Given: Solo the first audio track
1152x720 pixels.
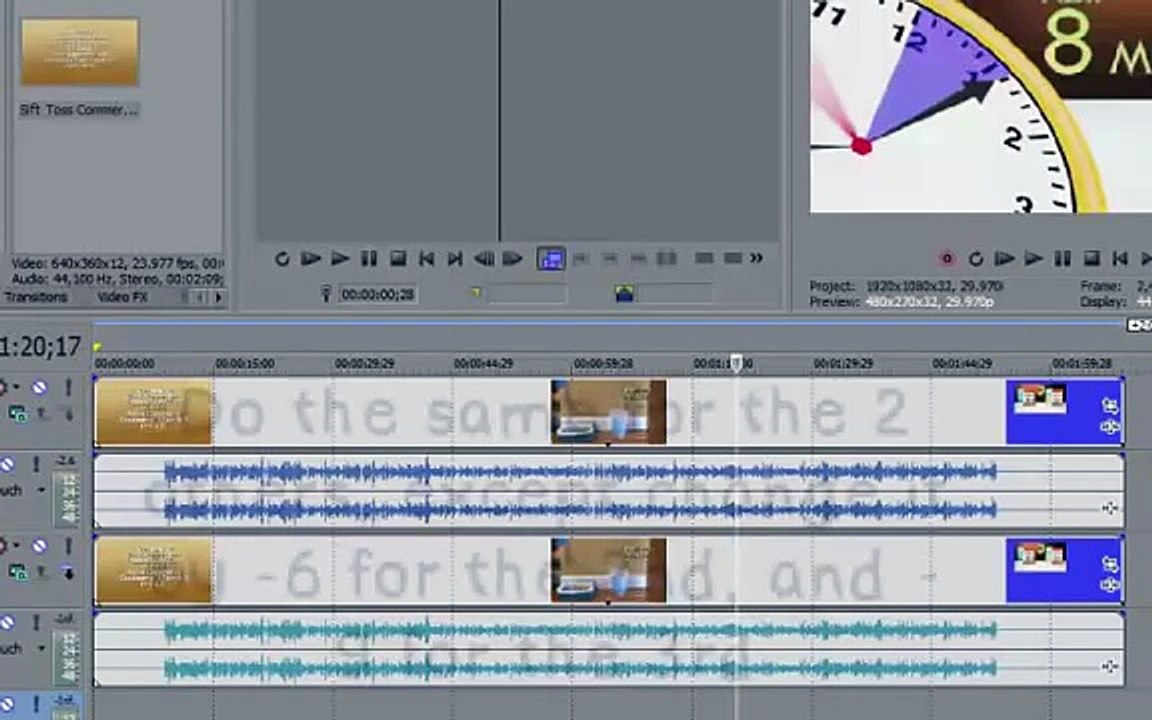Looking at the screenshot, I should tap(36, 465).
